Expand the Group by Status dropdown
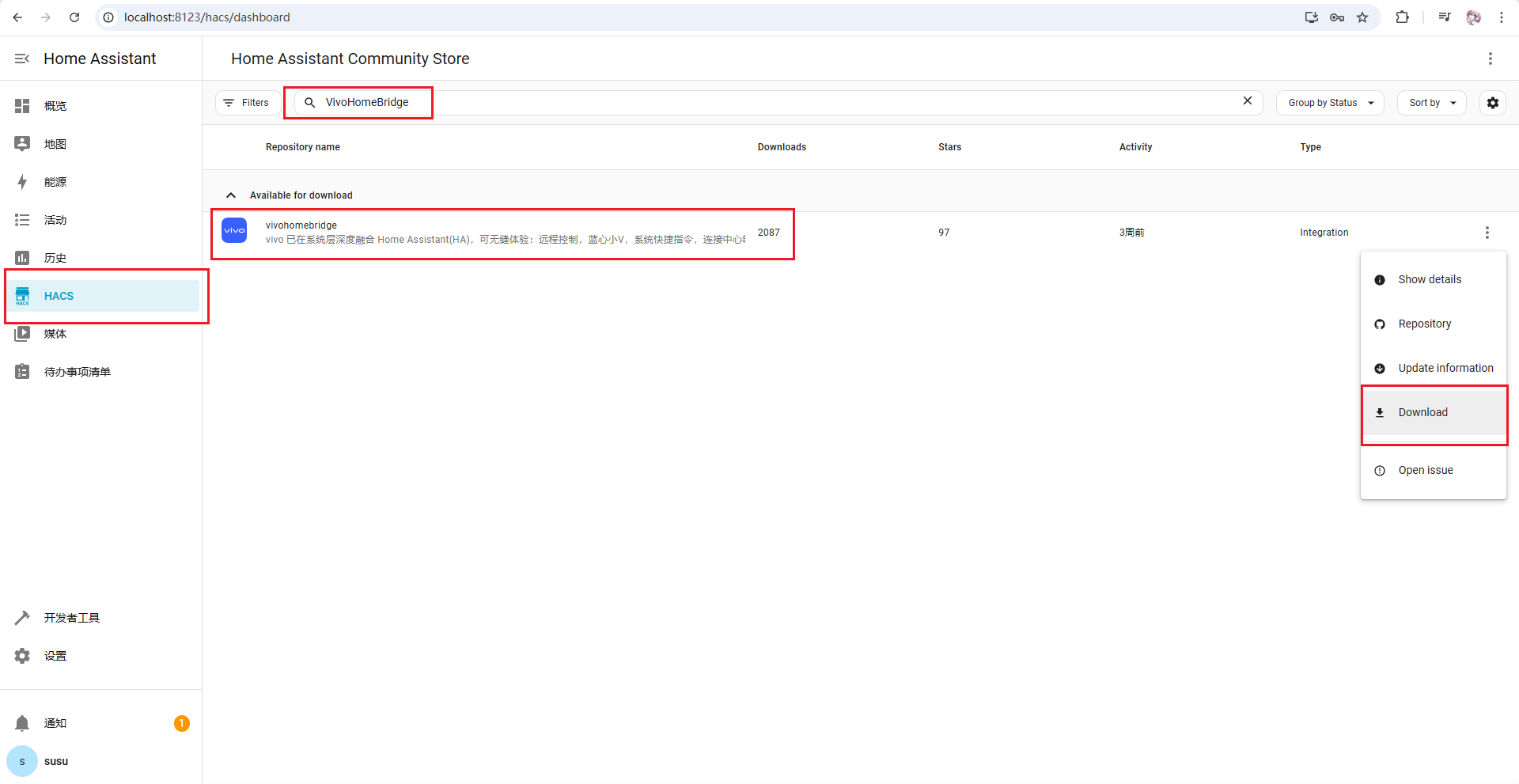The height and width of the screenshot is (784, 1519). pos(1330,103)
